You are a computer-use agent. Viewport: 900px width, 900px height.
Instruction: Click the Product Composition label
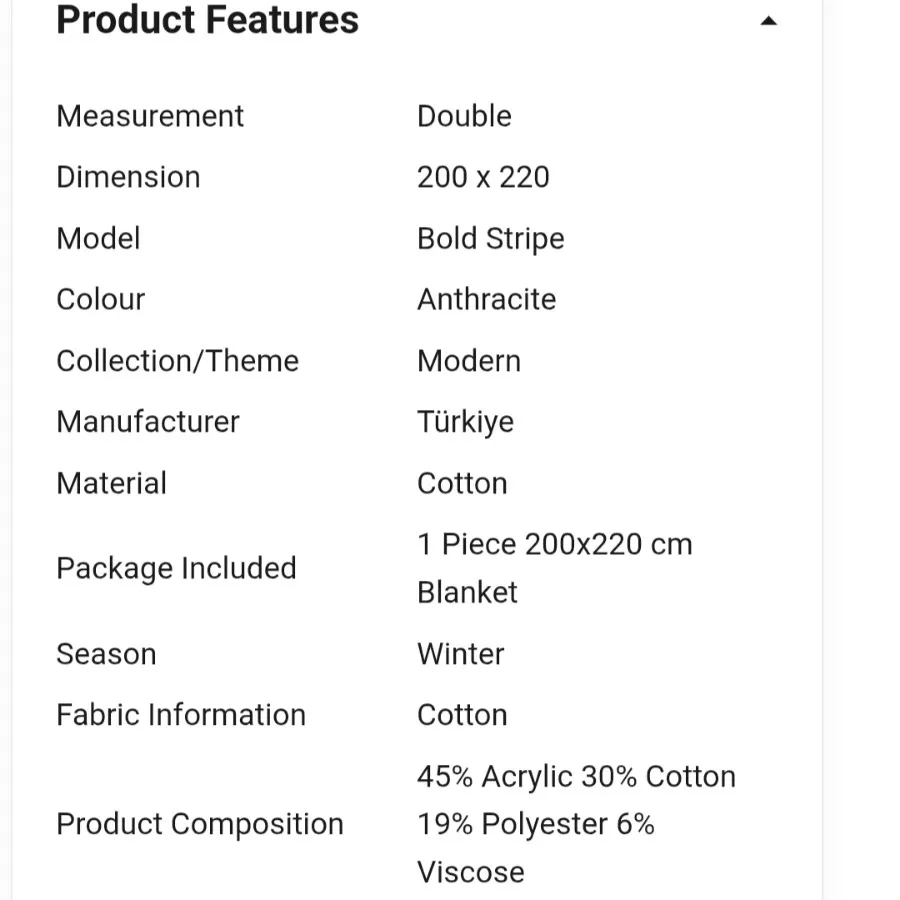pos(200,824)
